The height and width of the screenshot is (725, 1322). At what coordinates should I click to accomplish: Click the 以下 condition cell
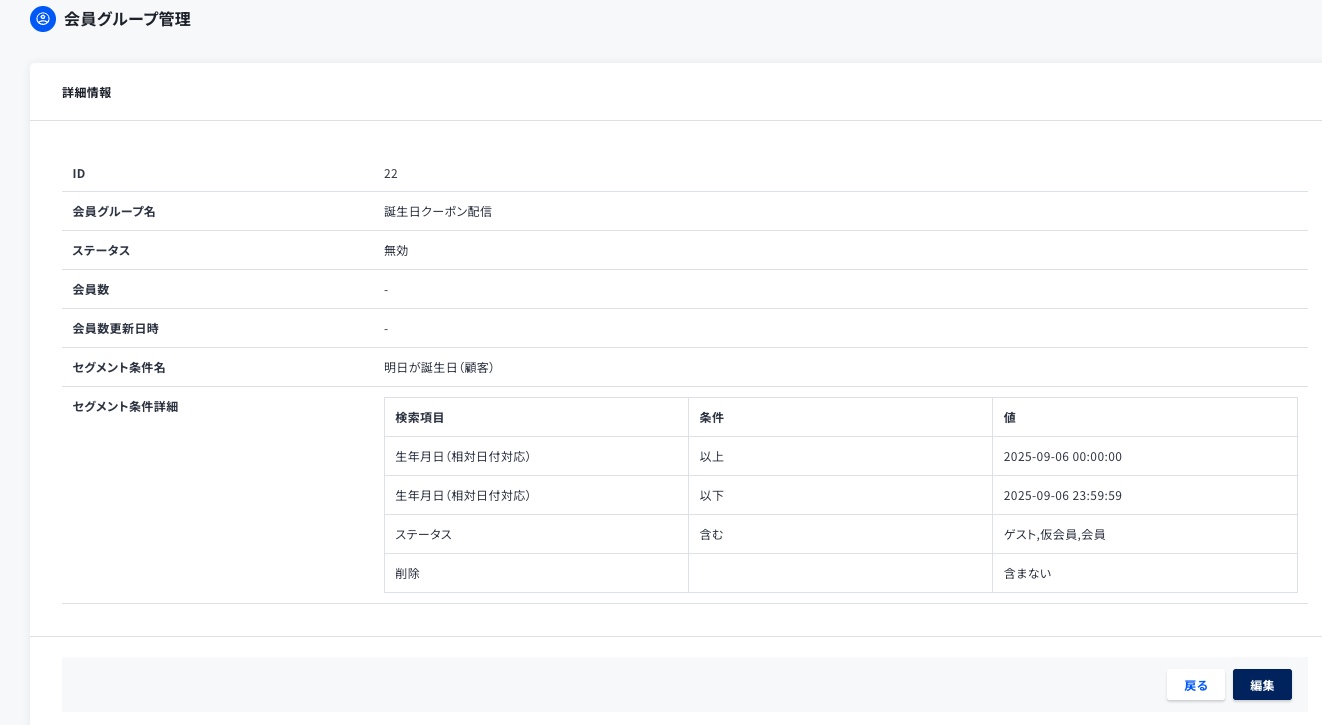(x=712, y=496)
